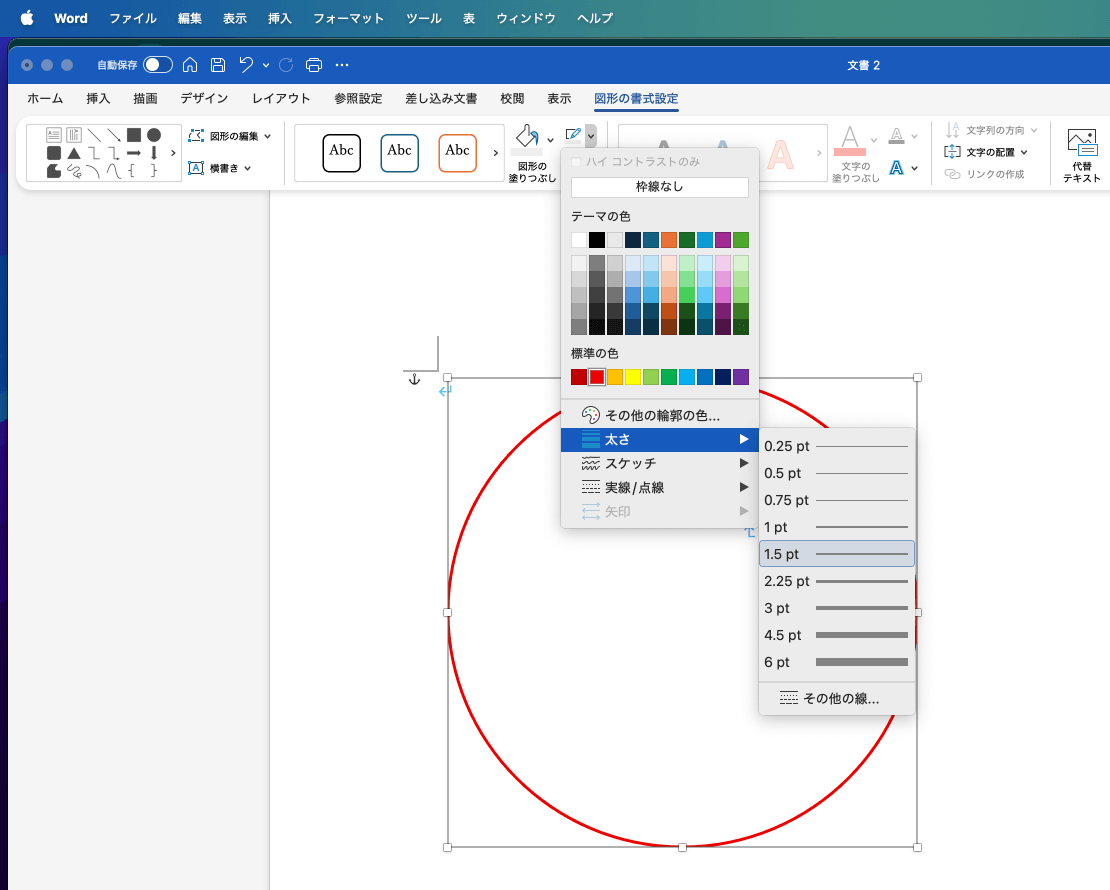Expand the WordArt styles gallery arrow
1110x890 pixels.
tap(819, 153)
